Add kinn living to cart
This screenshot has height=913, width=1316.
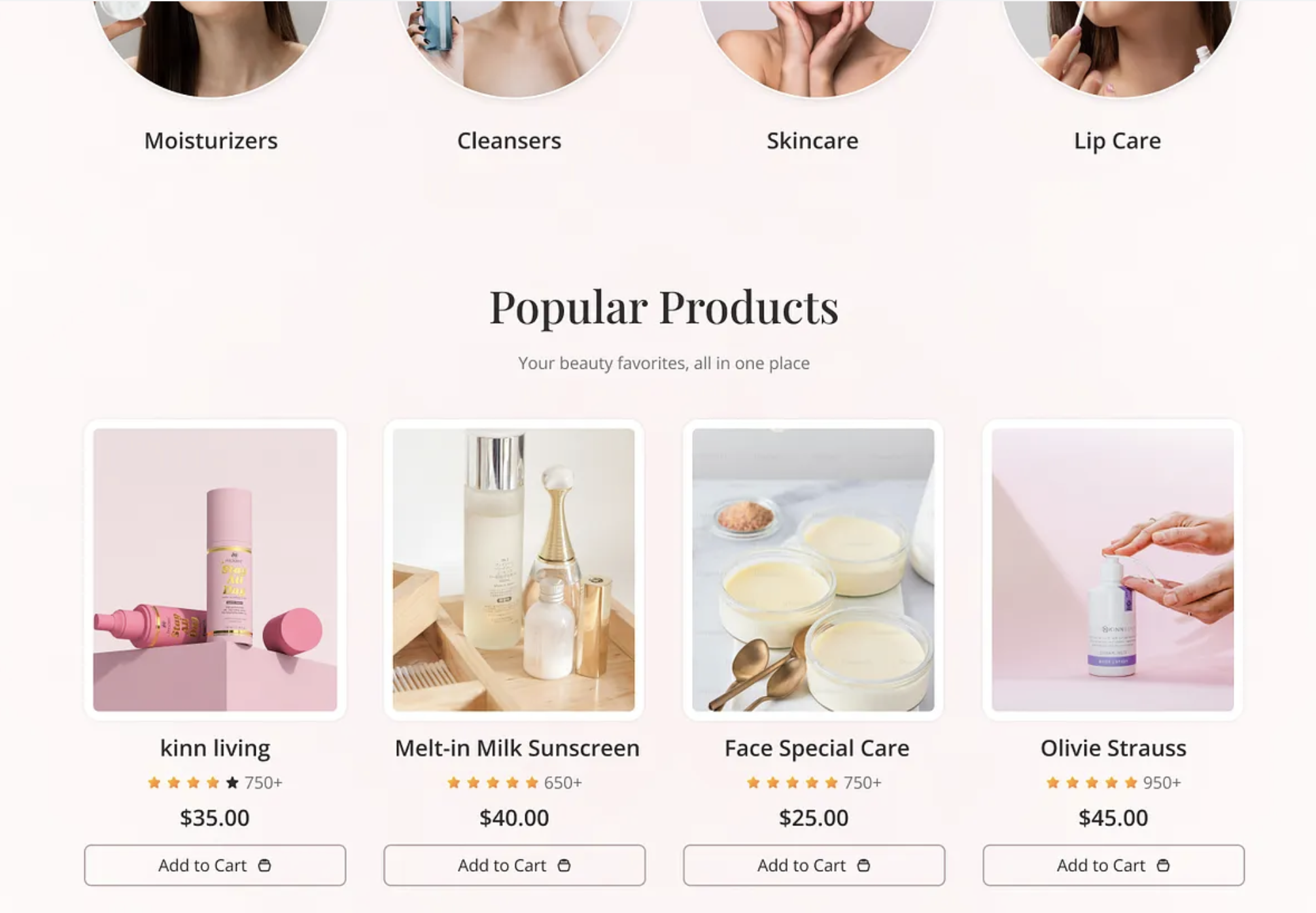[x=215, y=865]
